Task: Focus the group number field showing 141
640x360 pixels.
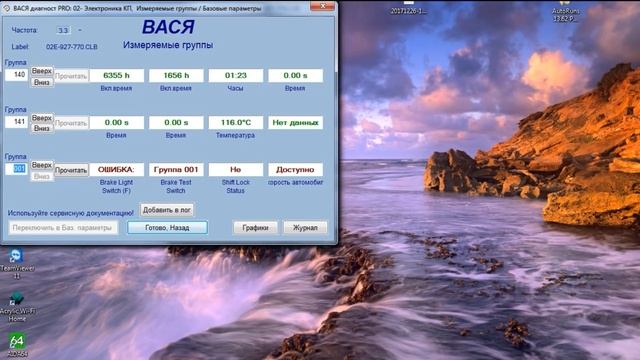Action: [x=16, y=122]
